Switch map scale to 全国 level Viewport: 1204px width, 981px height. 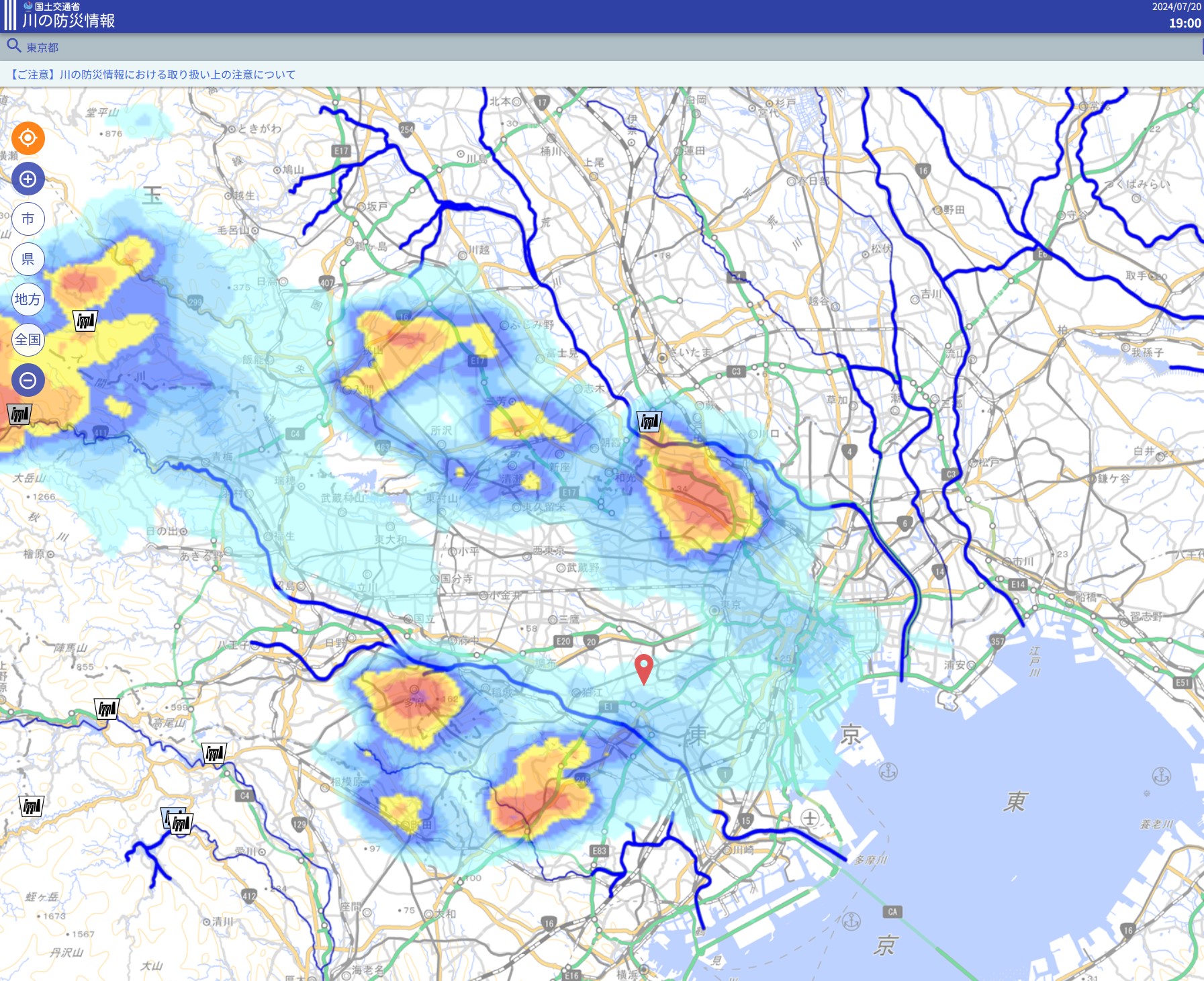coord(28,340)
